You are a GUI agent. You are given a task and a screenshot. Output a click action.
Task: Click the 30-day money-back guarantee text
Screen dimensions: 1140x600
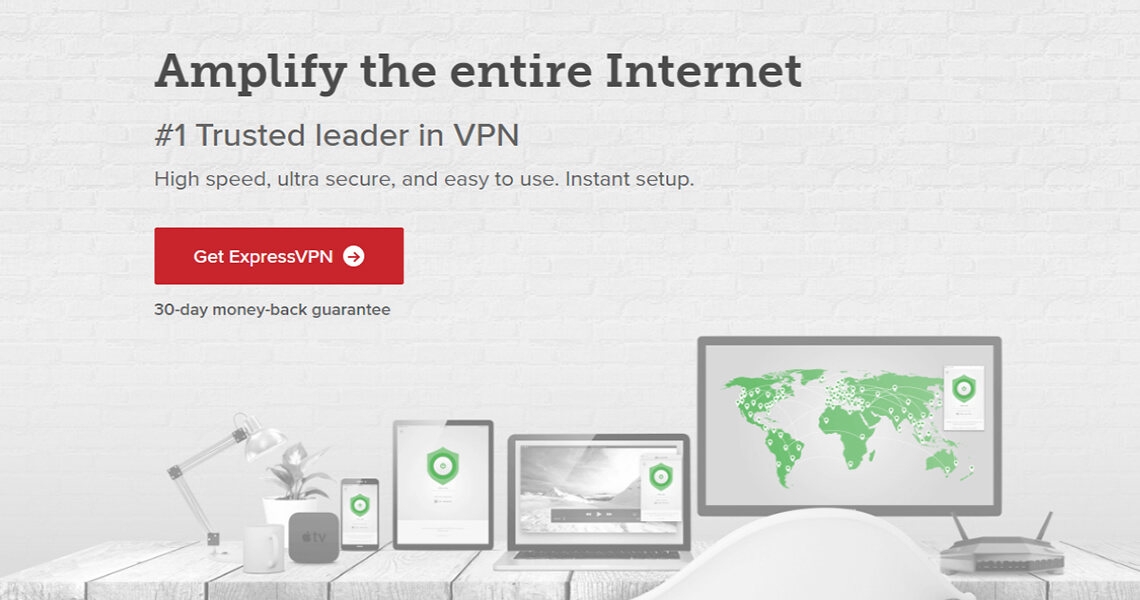[272, 310]
